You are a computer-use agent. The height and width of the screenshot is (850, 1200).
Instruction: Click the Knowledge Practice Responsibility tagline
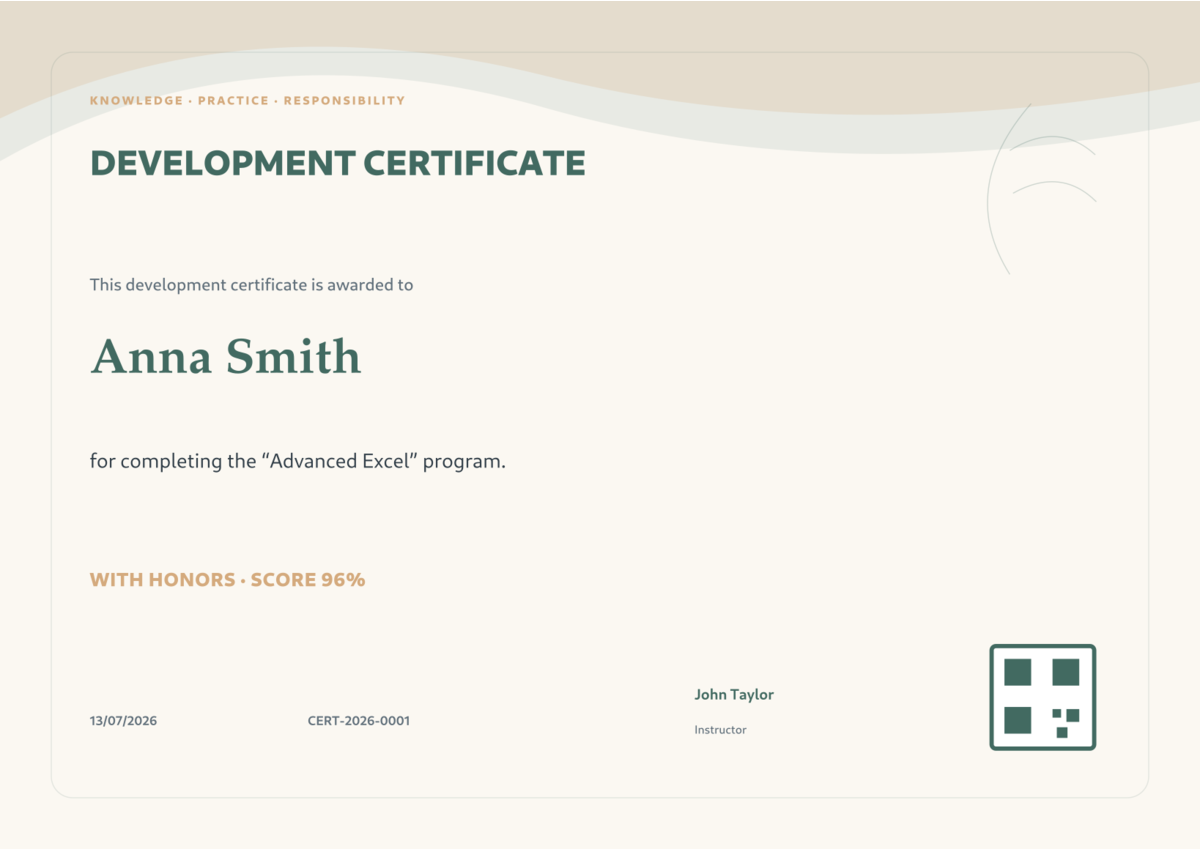(x=247, y=101)
